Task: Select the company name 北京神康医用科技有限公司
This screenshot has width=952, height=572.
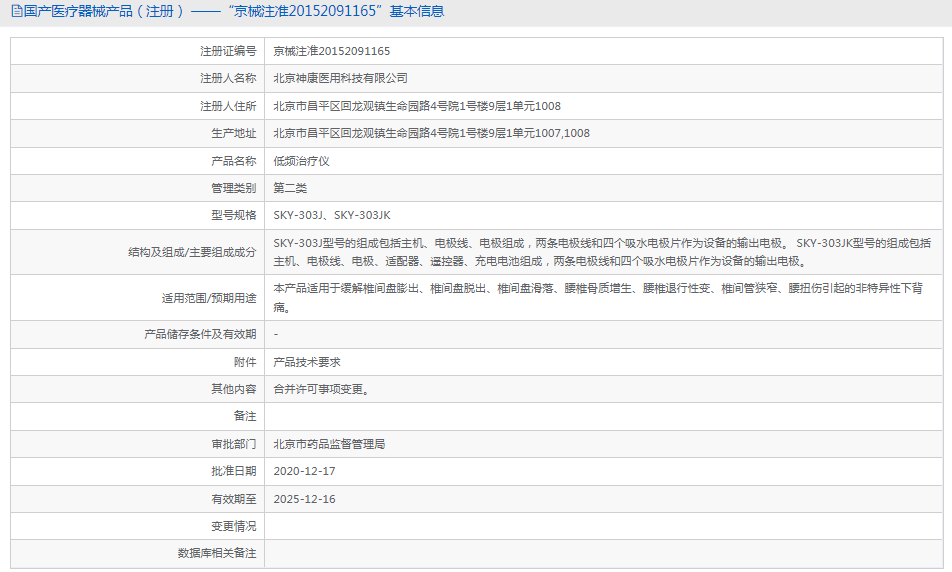Action: coord(341,78)
